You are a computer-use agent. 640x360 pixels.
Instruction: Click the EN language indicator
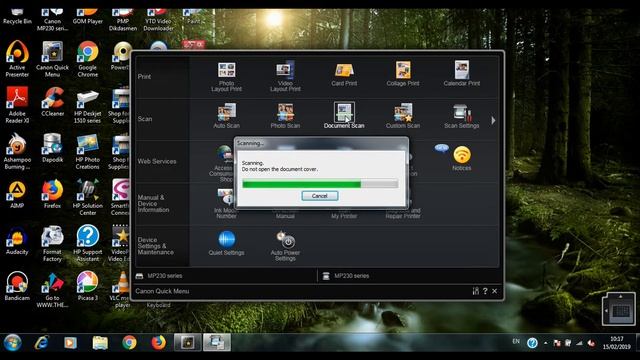516,341
